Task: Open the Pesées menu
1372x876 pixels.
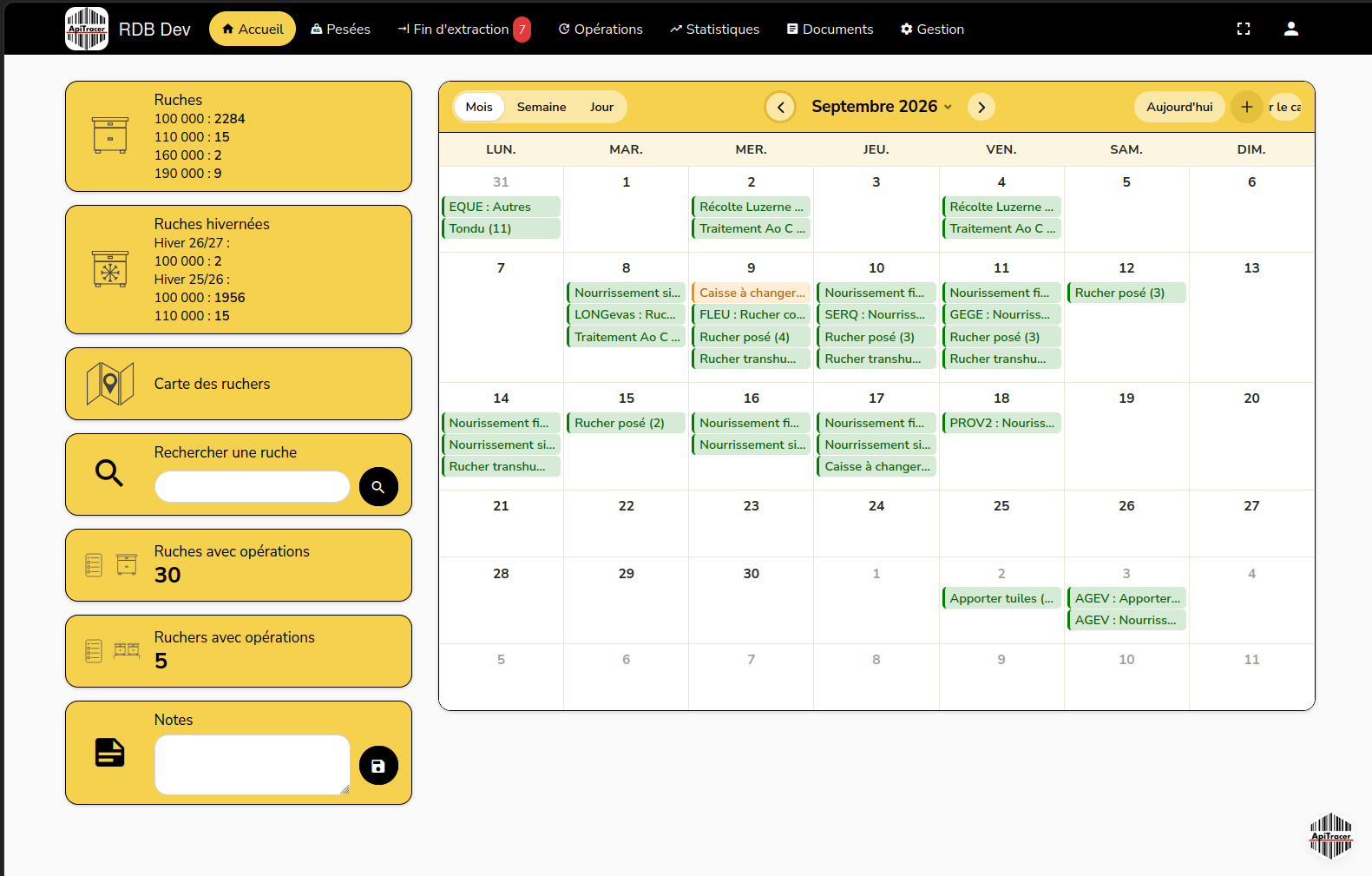Action: [340, 29]
